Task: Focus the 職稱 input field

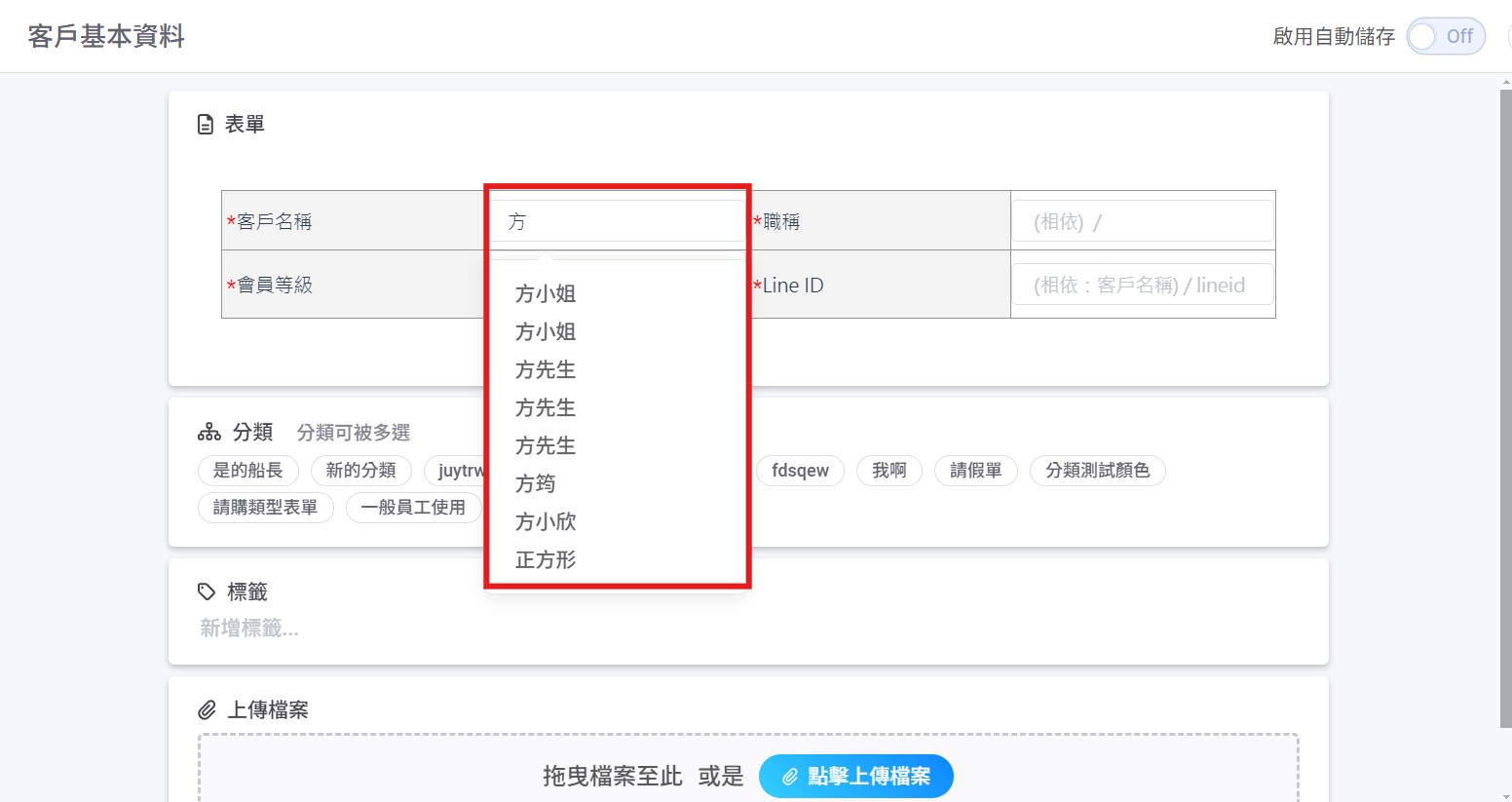Action: tap(1142, 221)
